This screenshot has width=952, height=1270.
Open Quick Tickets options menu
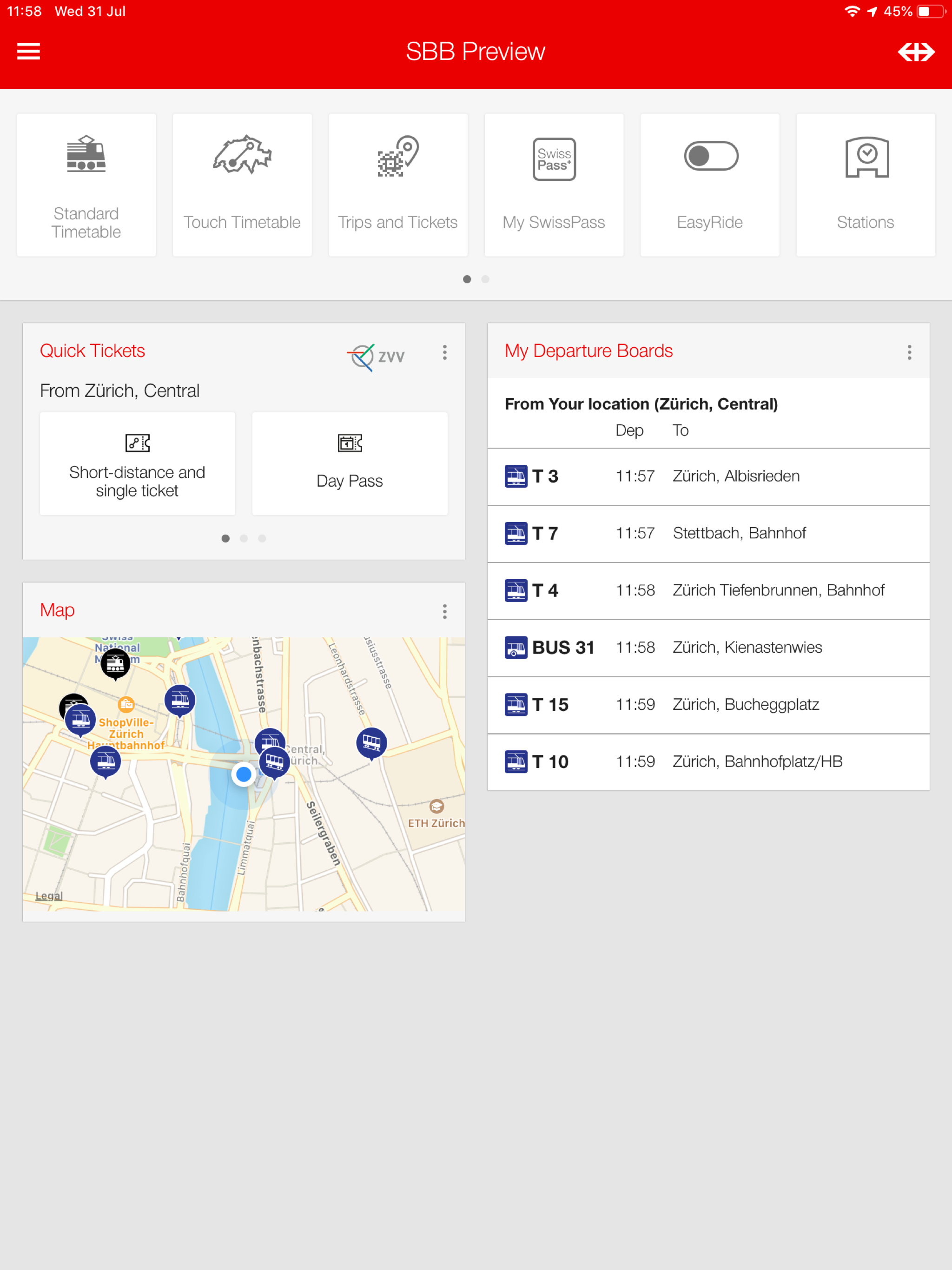click(444, 352)
